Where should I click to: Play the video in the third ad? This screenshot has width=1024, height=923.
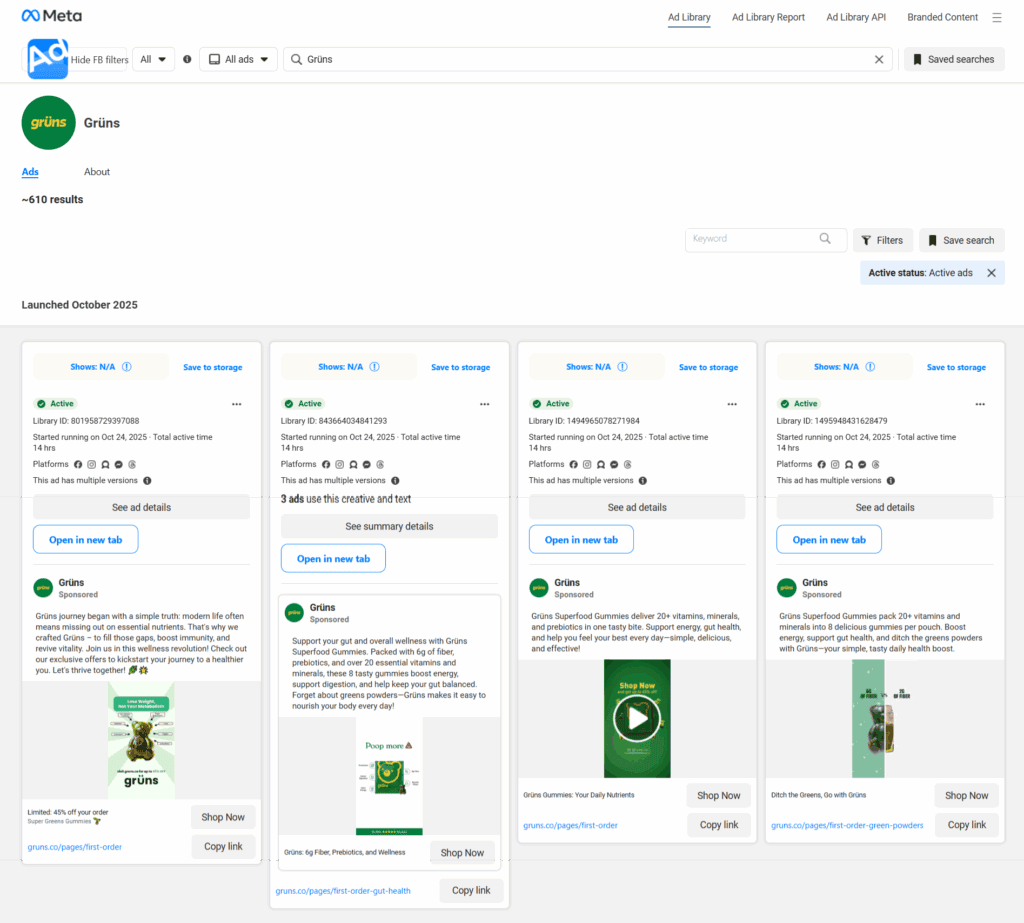637,718
